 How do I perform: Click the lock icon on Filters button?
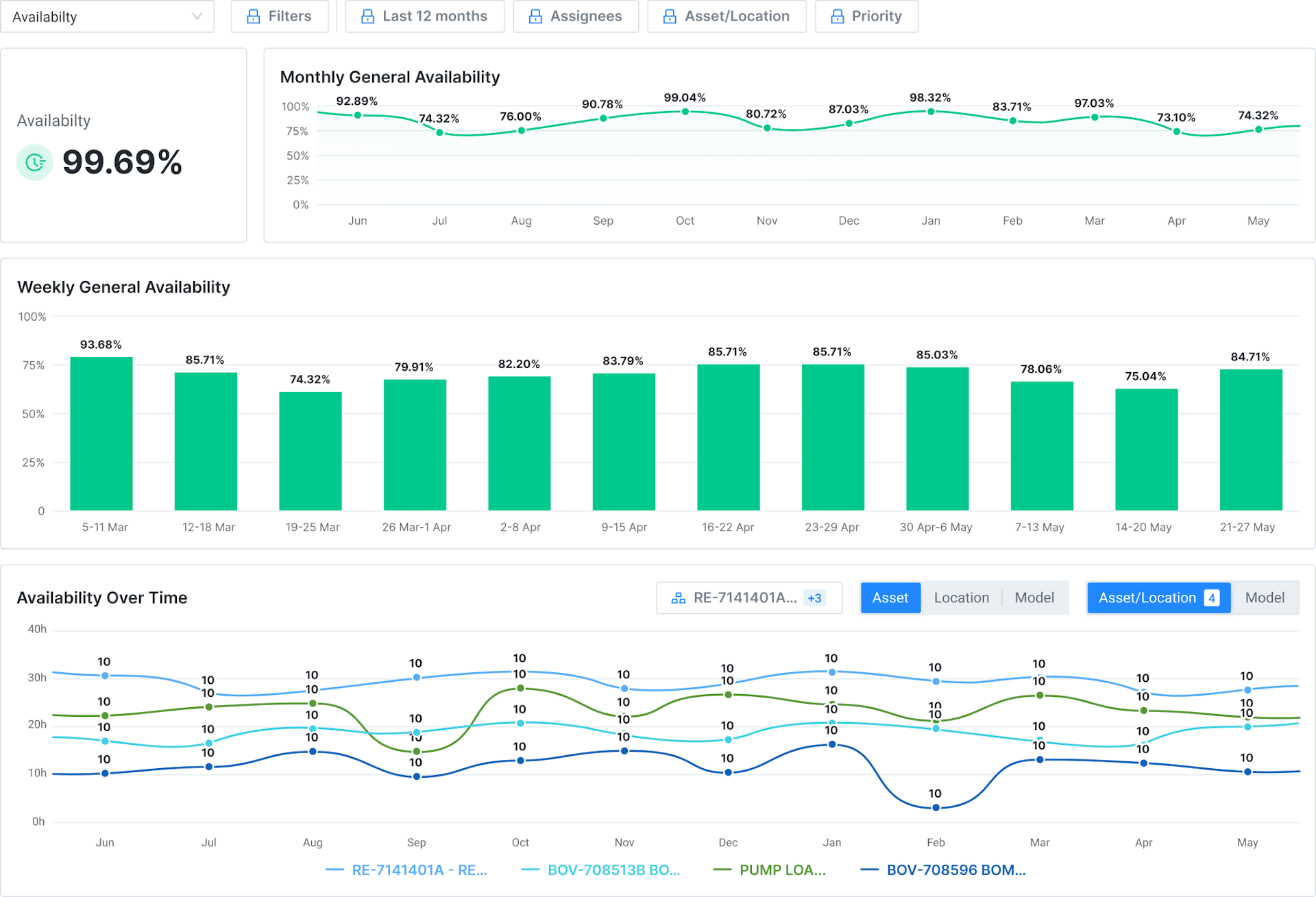253,16
